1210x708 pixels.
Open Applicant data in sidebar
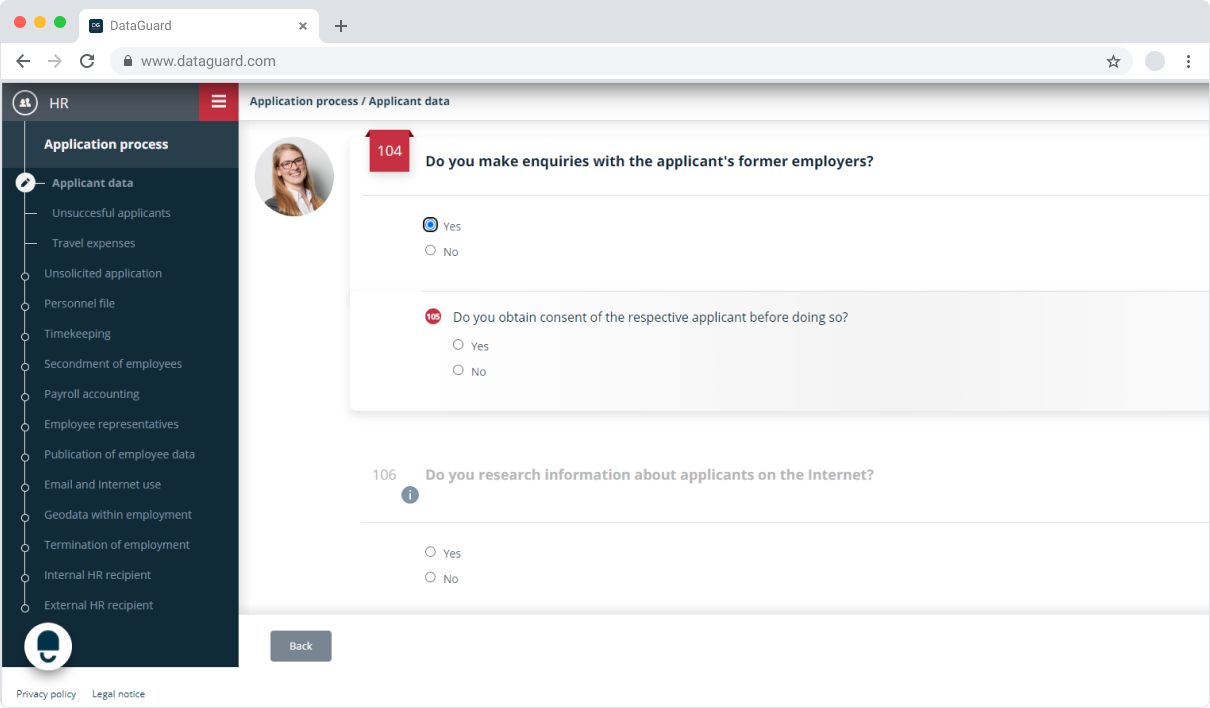(x=92, y=183)
